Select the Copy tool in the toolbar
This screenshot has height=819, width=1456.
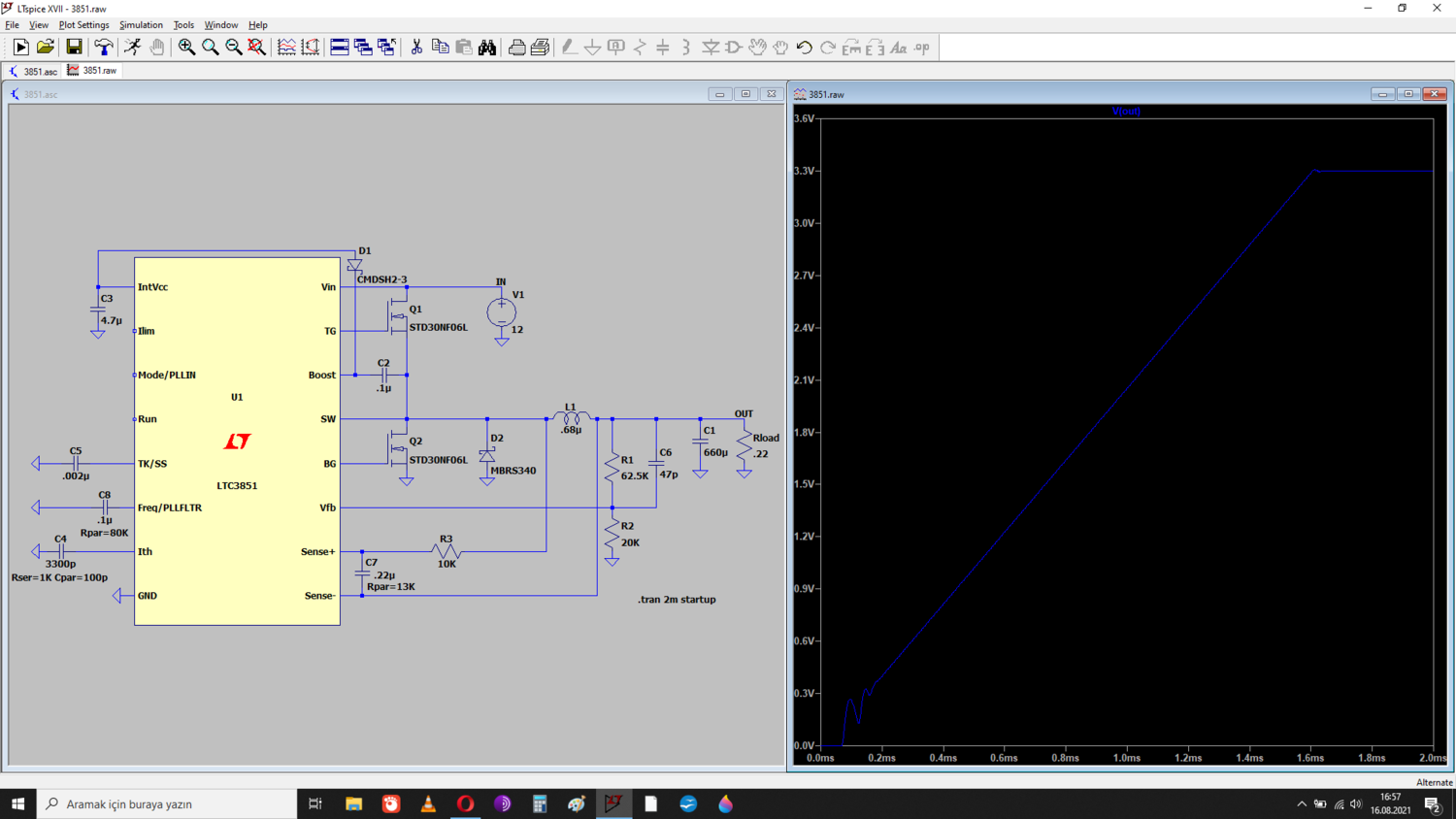click(x=440, y=47)
